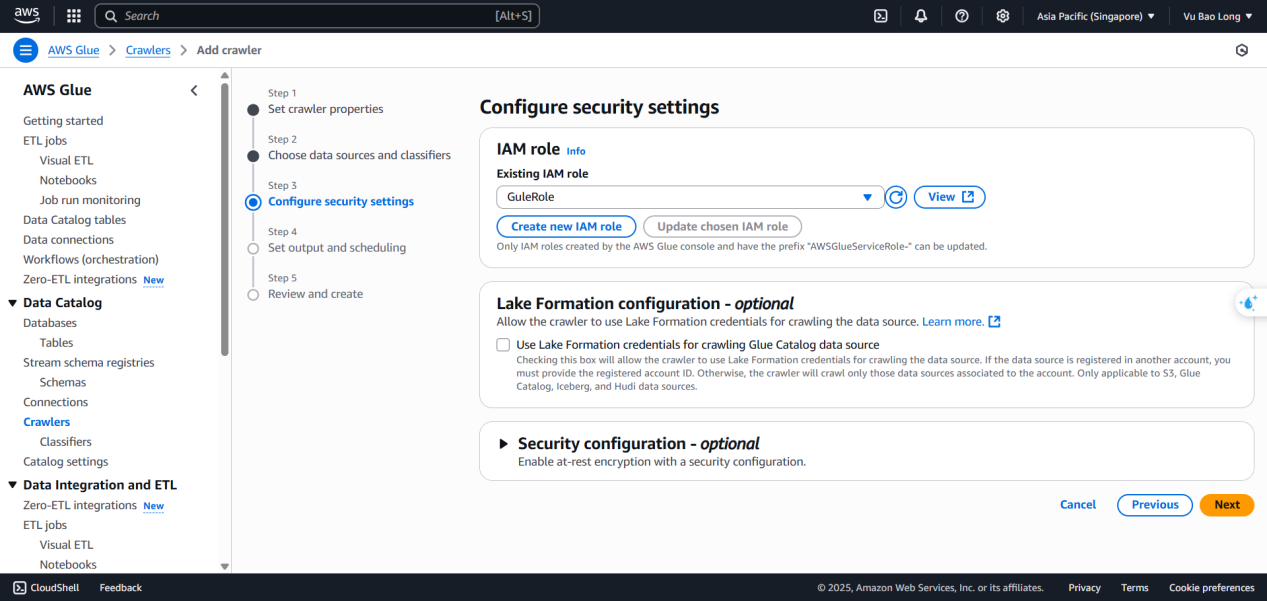Click the Set output and scheduling step label
This screenshot has height=601, width=1267.
tap(337, 248)
